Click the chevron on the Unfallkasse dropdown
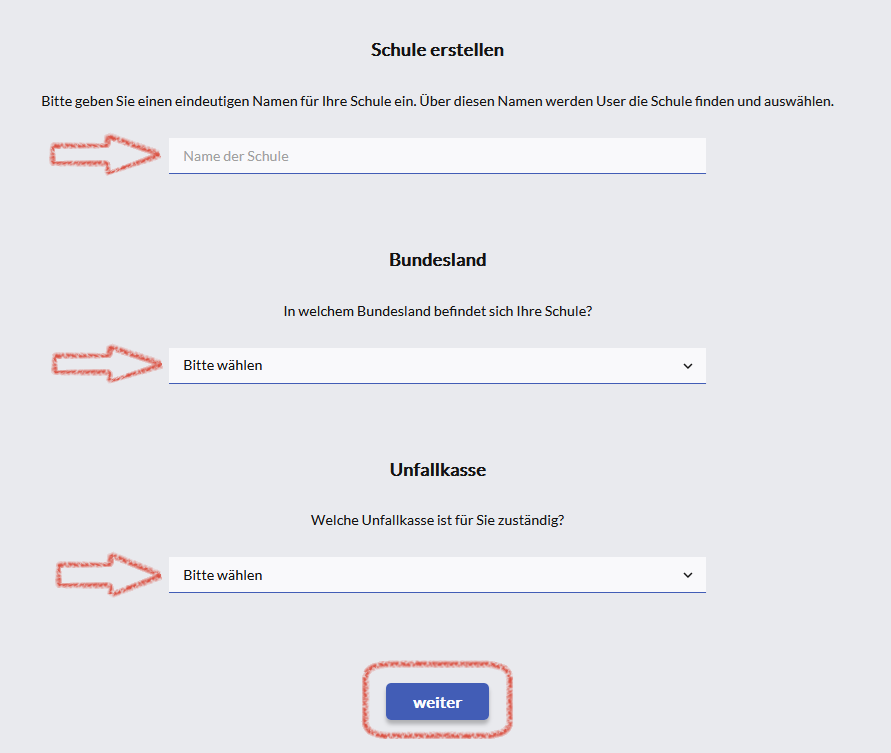891x753 pixels. pos(687,575)
